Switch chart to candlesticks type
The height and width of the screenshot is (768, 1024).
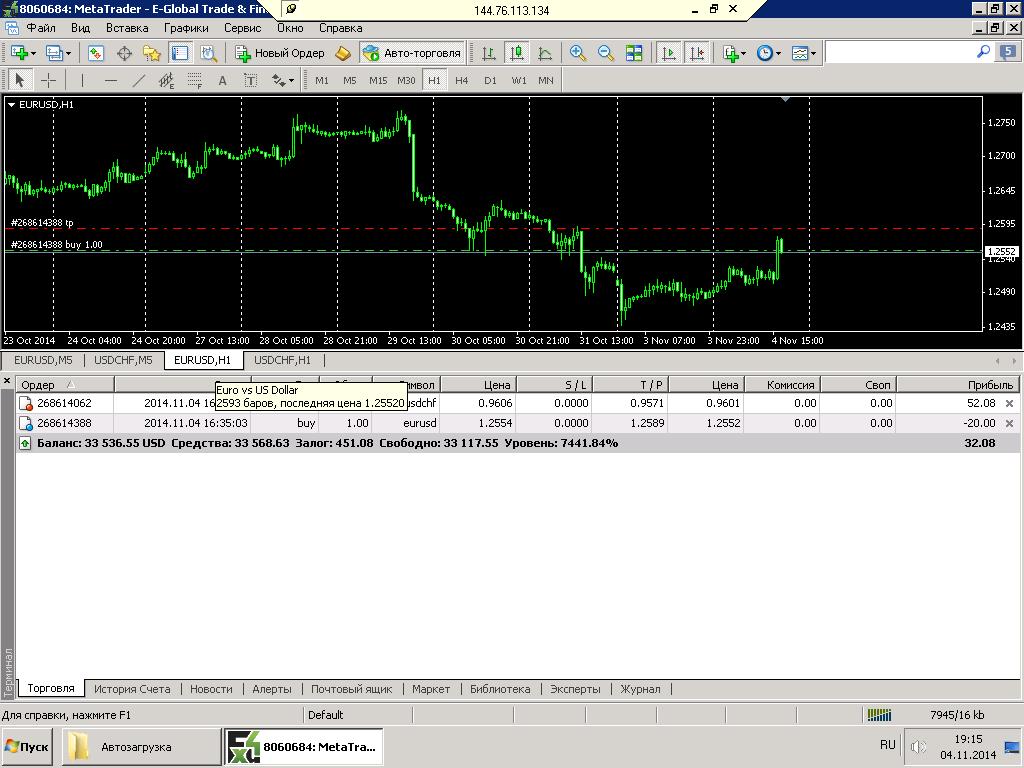tap(517, 53)
